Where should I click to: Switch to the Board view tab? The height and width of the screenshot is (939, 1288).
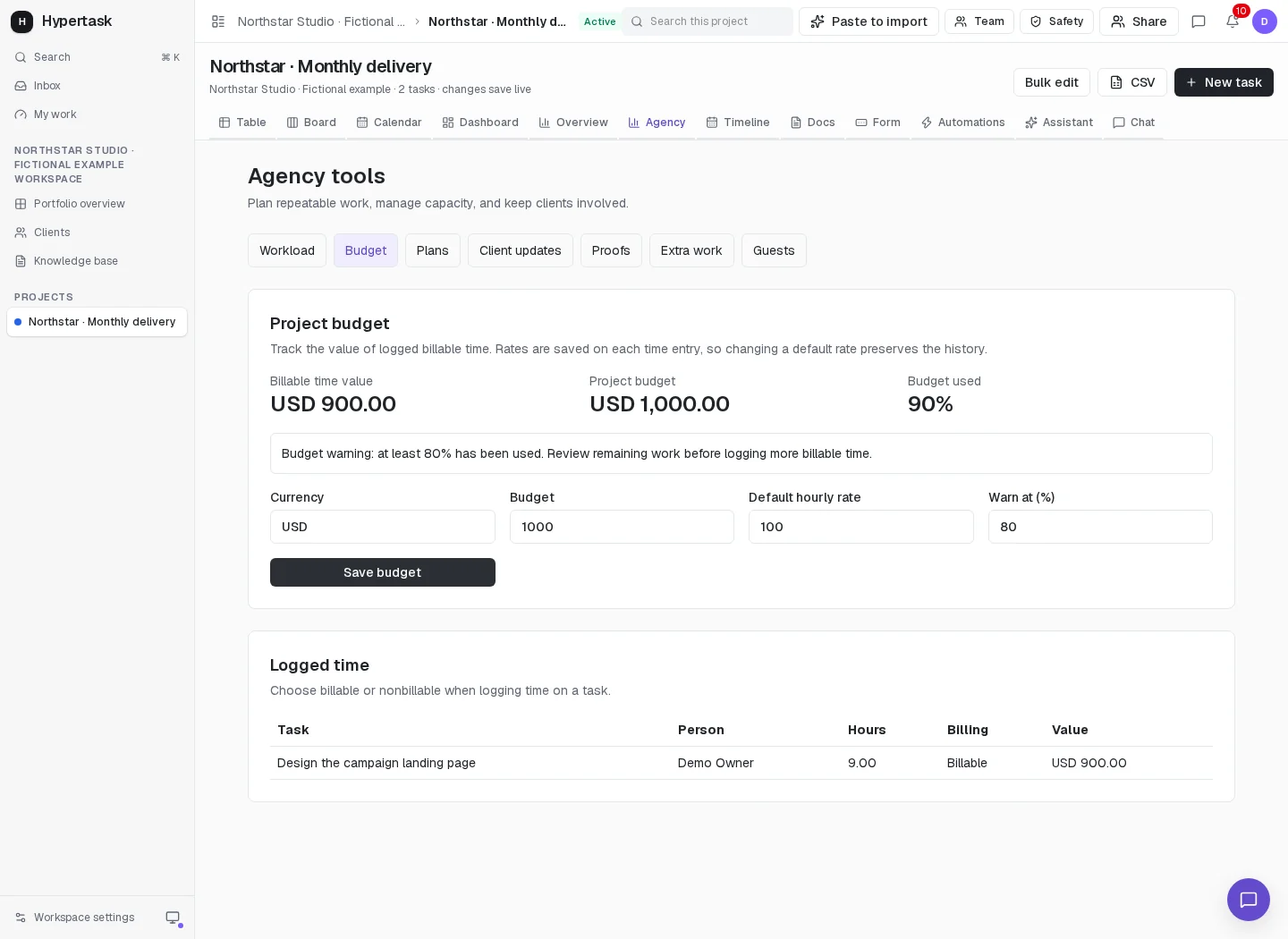click(x=311, y=123)
